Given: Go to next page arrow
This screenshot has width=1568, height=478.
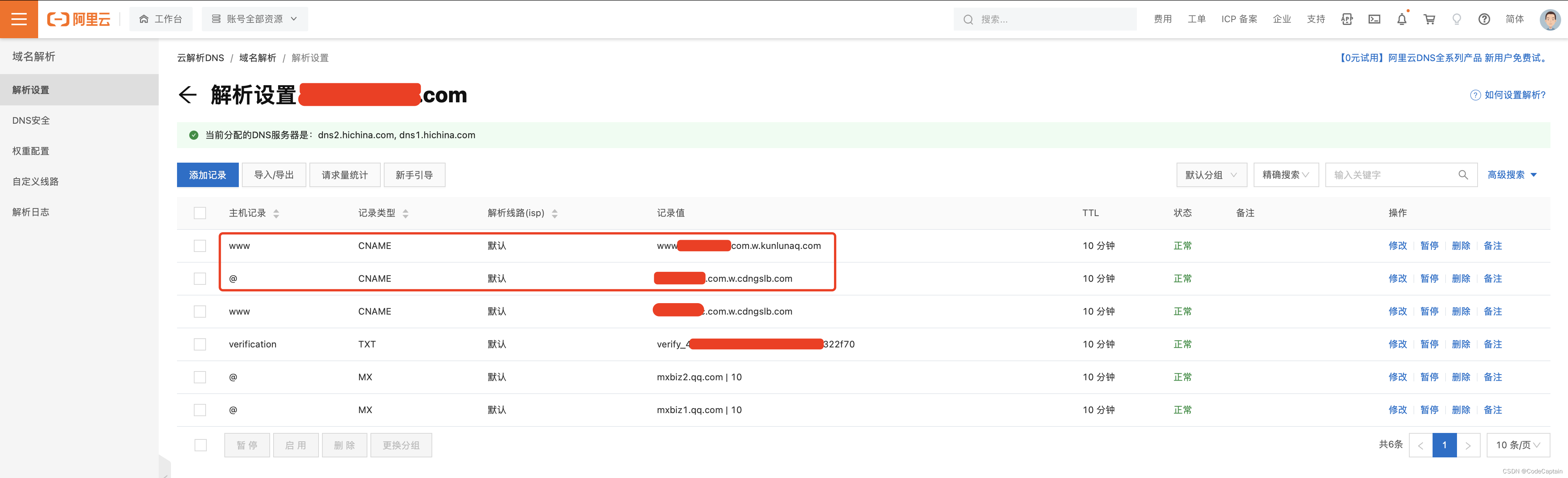Looking at the screenshot, I should [1468, 445].
